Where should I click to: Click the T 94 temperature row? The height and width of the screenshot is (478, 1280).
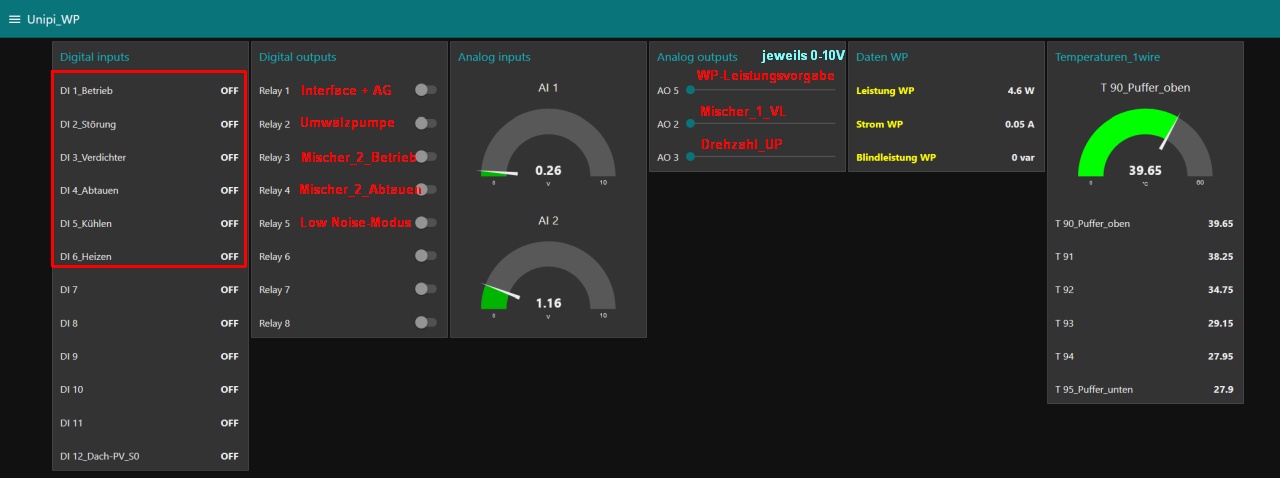coord(1145,356)
